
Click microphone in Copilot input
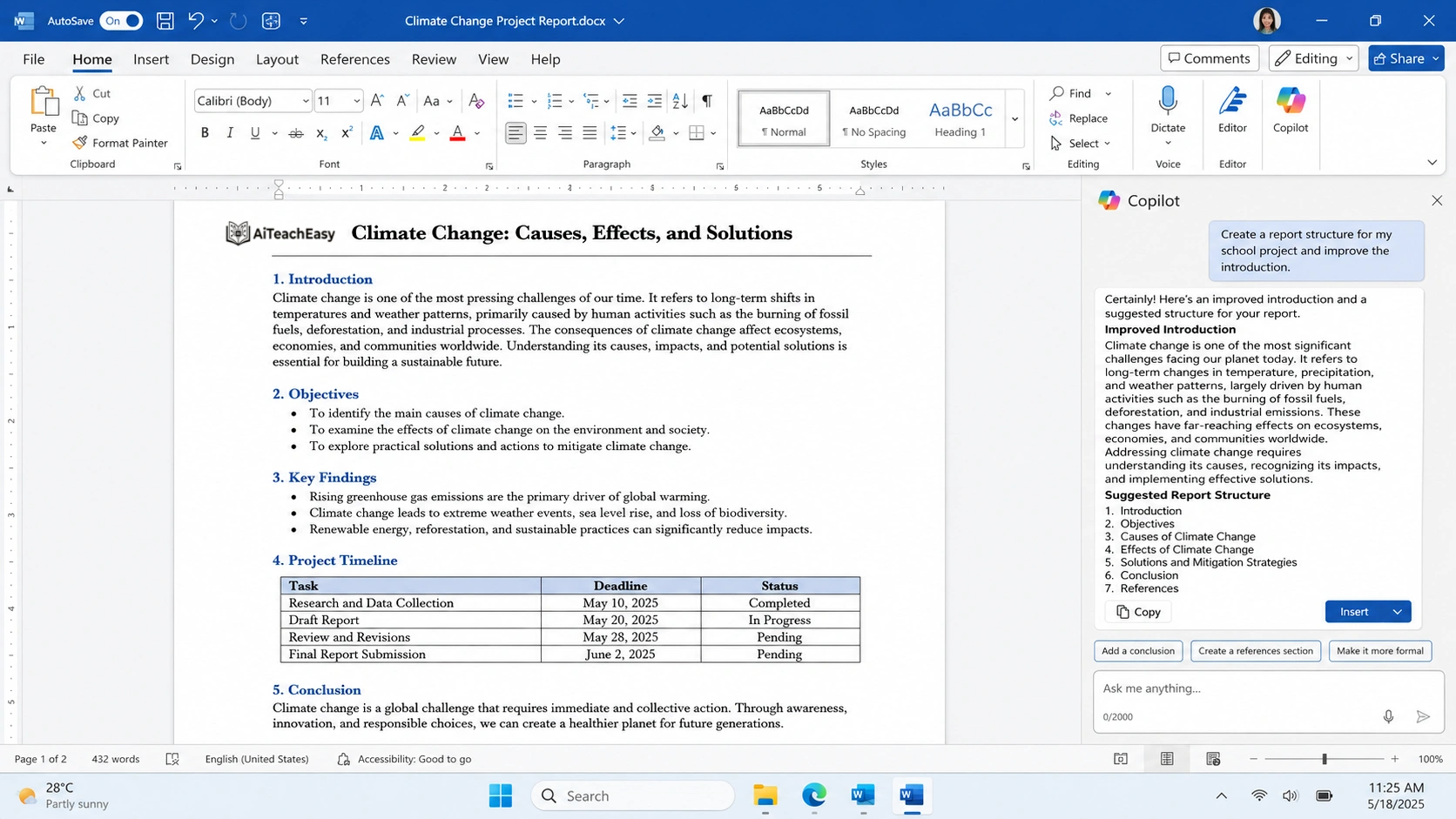point(1388,716)
